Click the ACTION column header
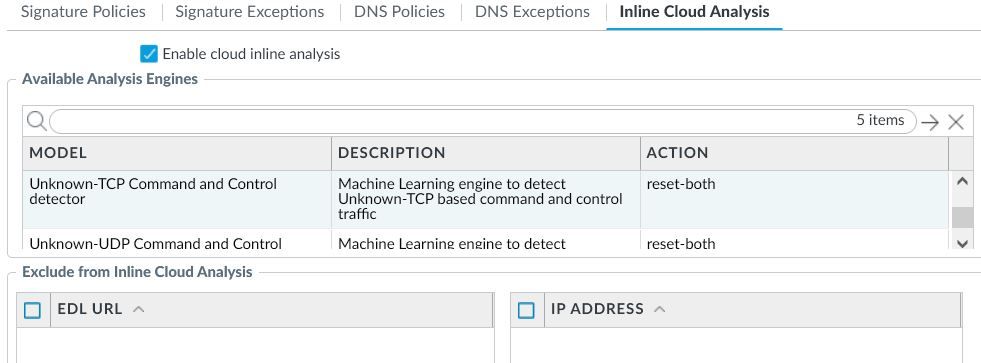 click(x=794, y=153)
